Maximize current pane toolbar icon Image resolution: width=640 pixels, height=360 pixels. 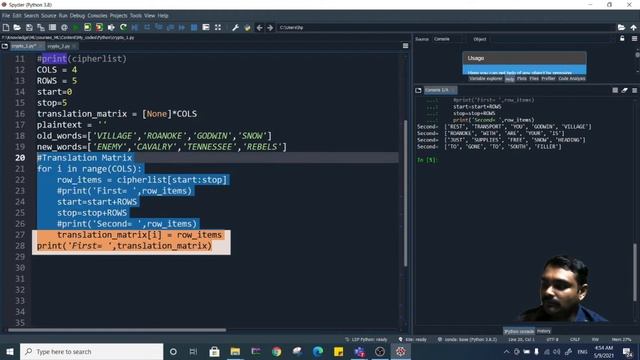218,27
